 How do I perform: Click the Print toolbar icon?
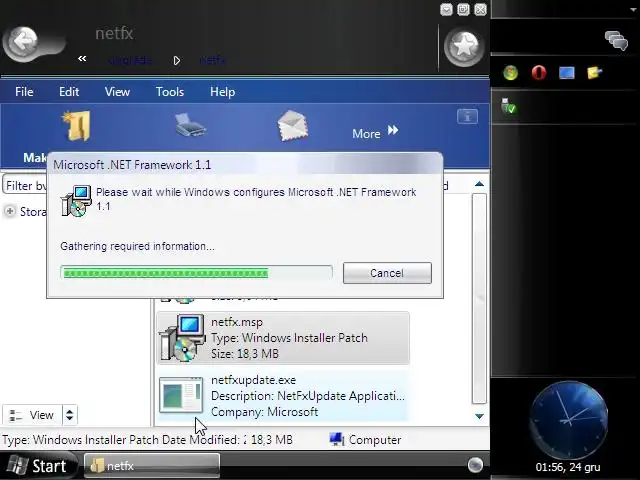[x=190, y=126]
